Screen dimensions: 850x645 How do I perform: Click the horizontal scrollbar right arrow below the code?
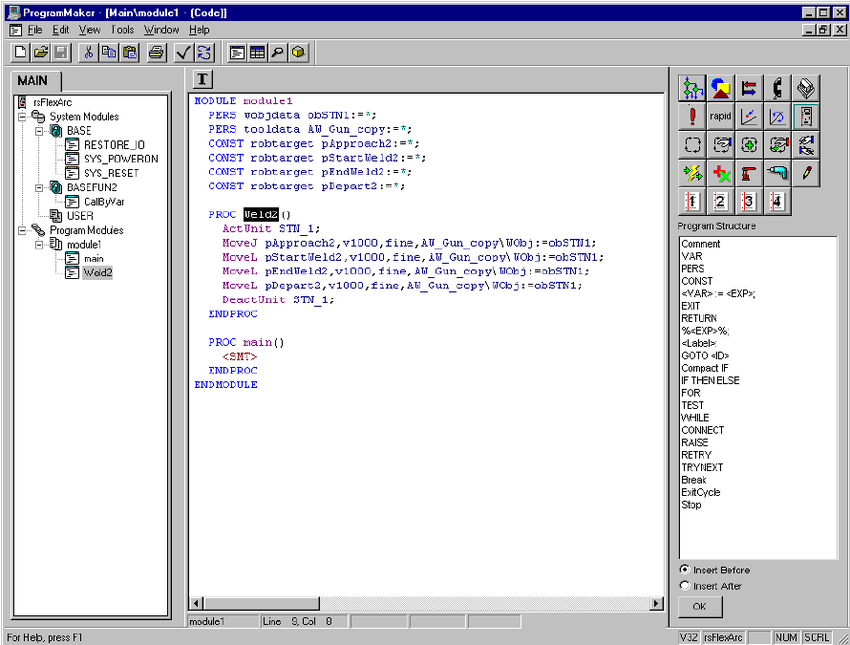657,603
